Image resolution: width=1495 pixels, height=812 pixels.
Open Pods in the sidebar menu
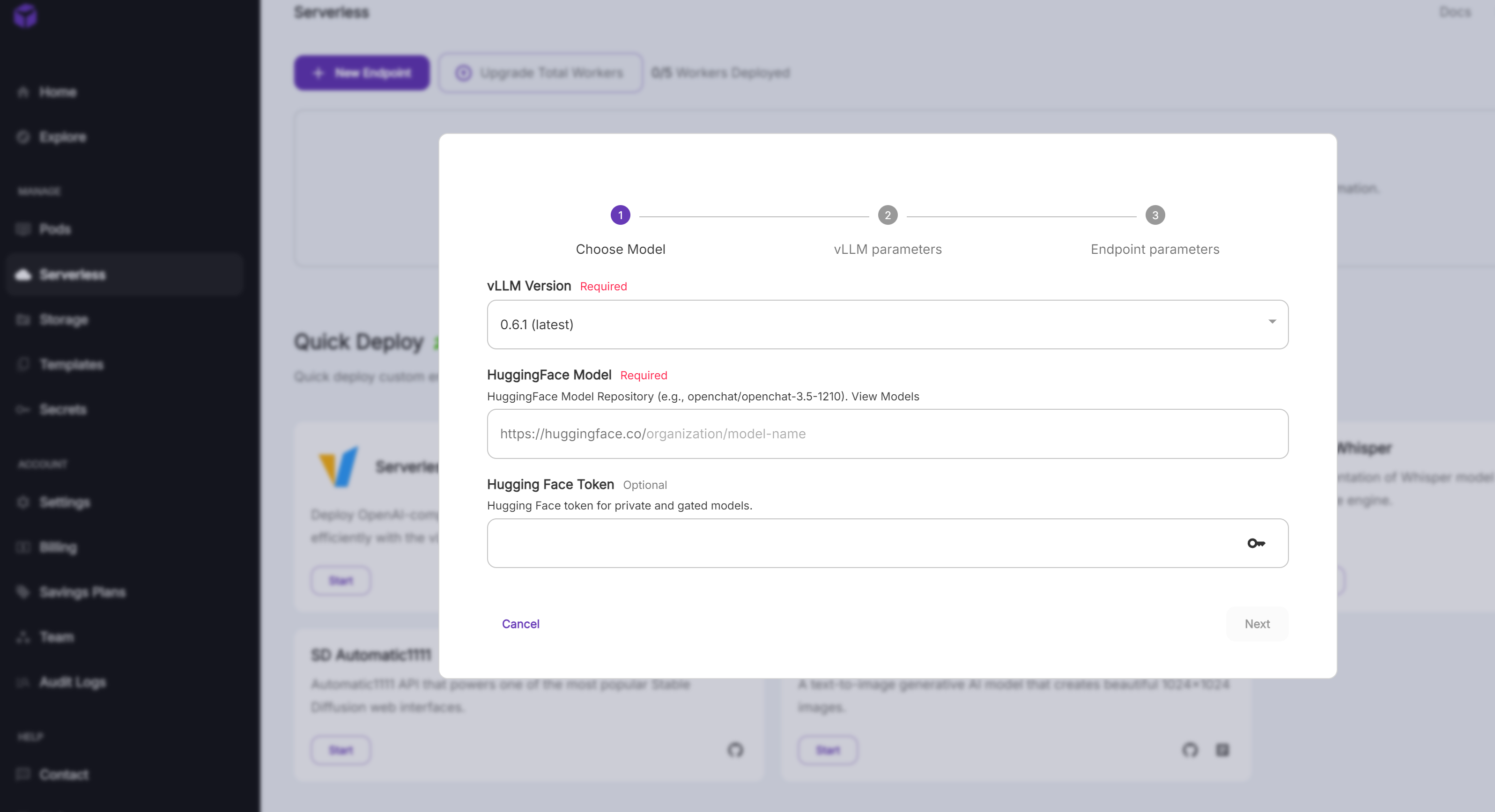tap(55, 229)
